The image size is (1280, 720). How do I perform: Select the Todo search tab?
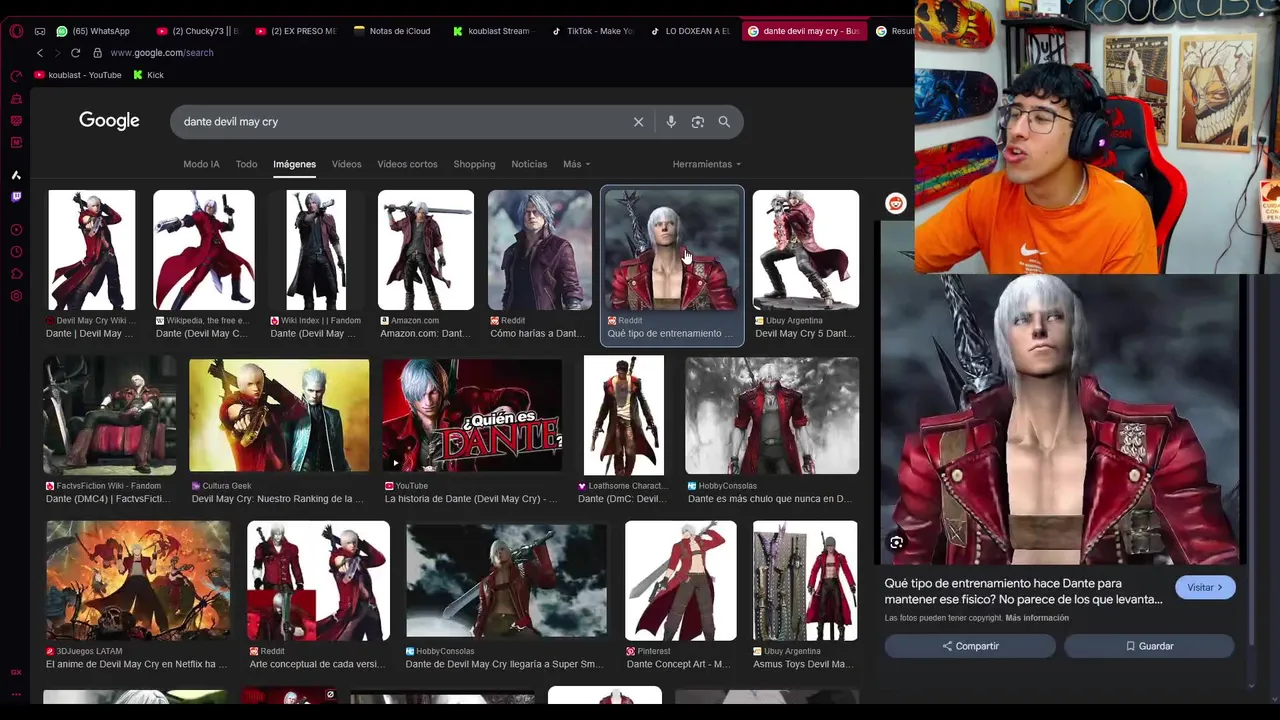coord(246,164)
